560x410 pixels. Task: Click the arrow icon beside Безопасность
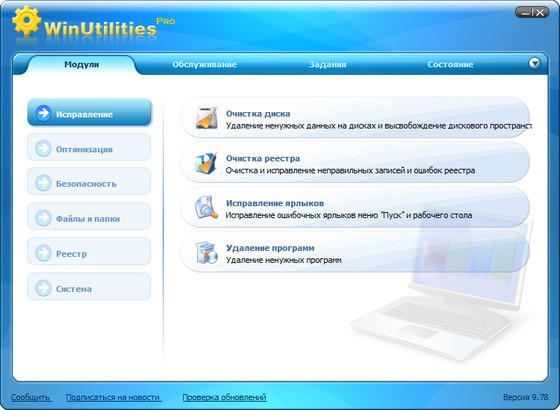pos(43,183)
